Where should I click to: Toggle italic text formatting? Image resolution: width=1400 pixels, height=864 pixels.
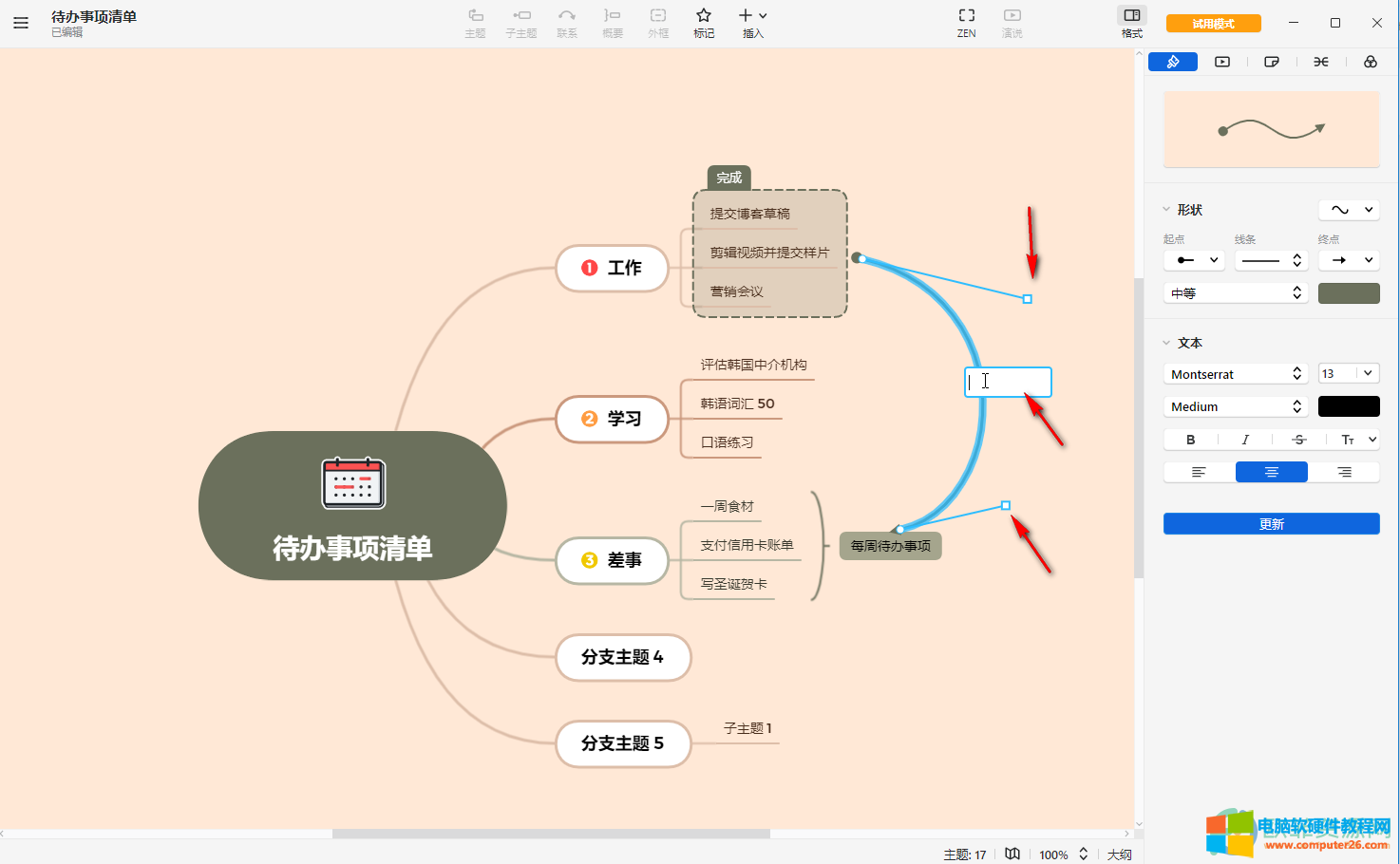1245,440
